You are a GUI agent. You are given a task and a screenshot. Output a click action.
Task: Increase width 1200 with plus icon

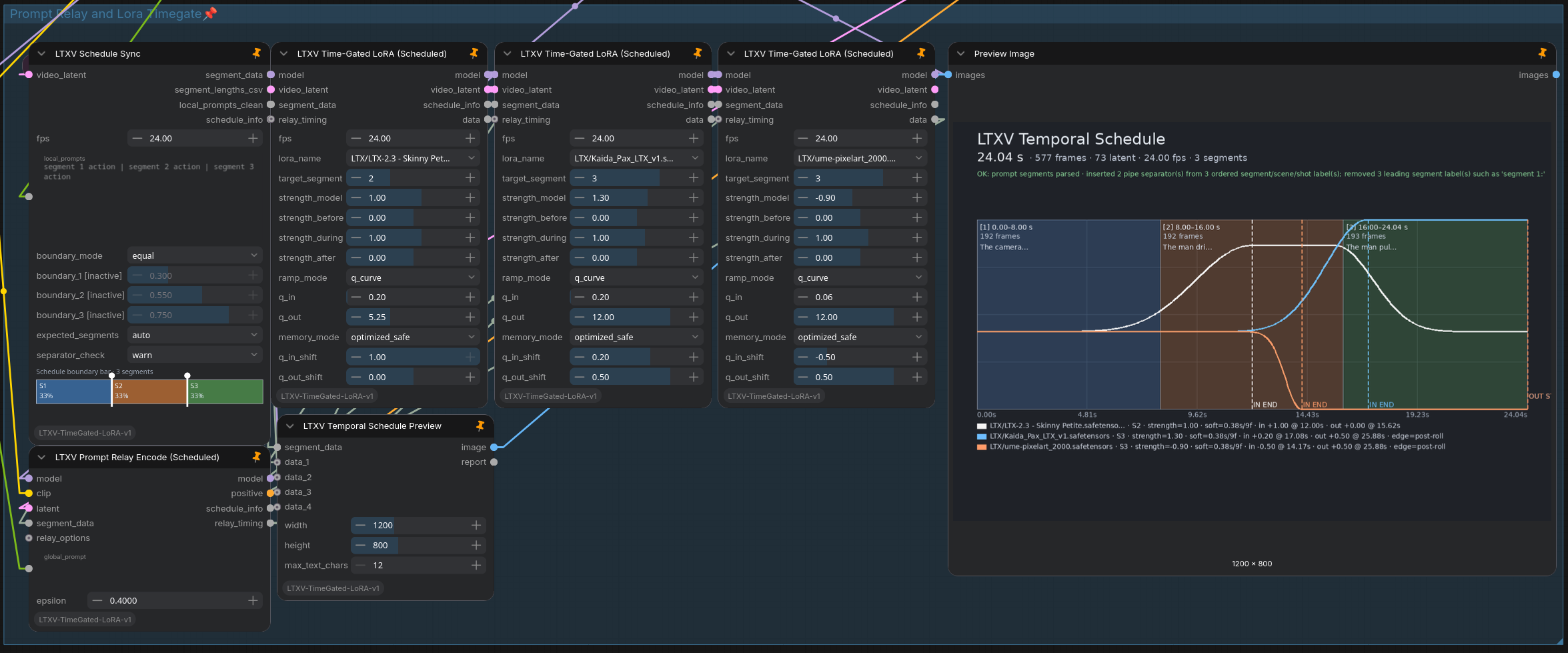476,526
